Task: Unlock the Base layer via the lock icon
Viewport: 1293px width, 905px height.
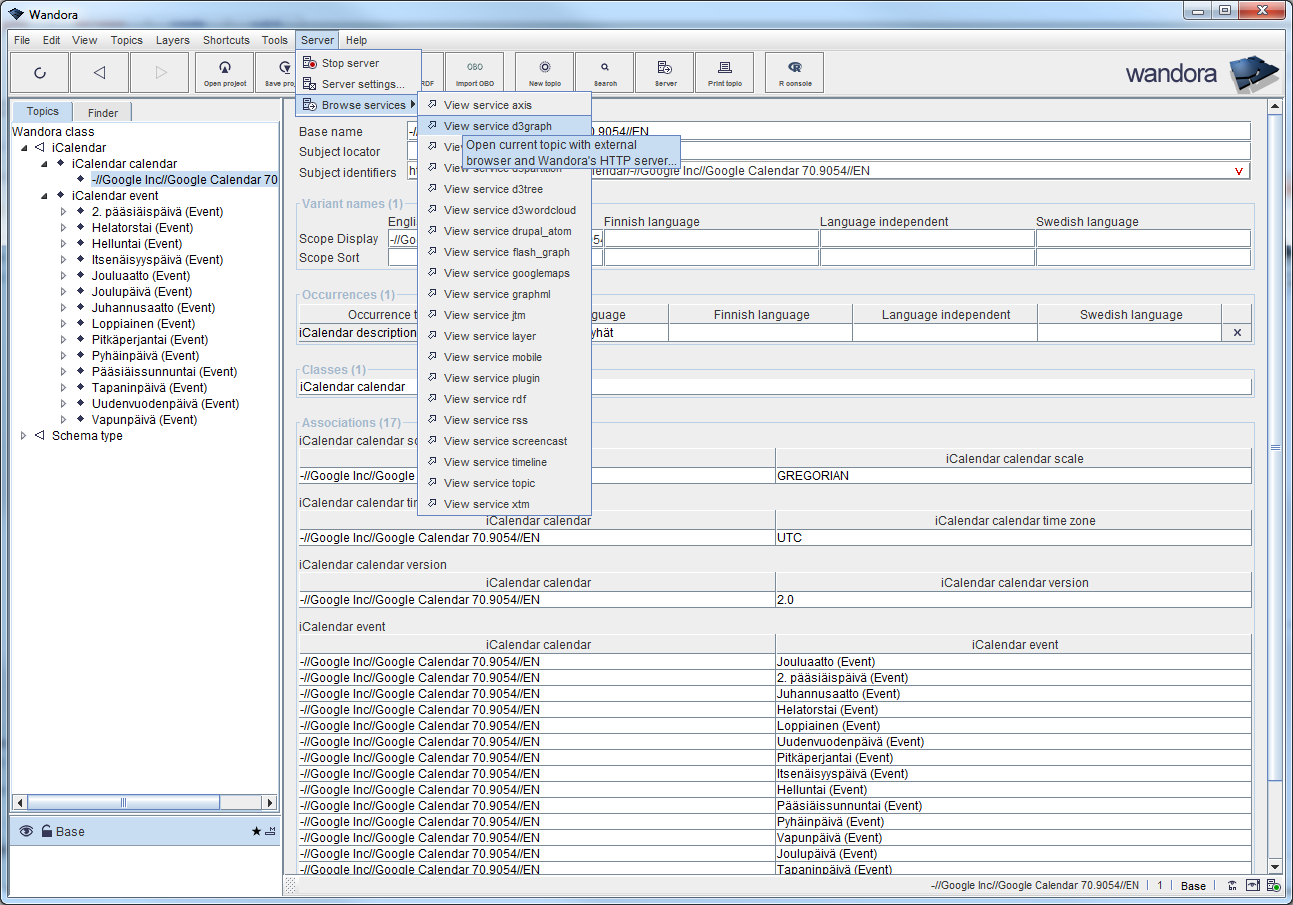Action: [46, 831]
